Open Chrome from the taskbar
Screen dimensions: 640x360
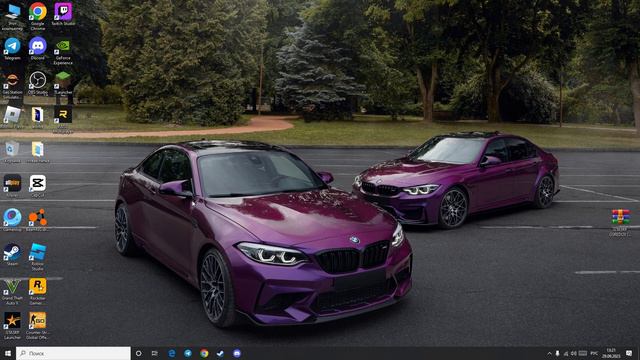point(204,353)
